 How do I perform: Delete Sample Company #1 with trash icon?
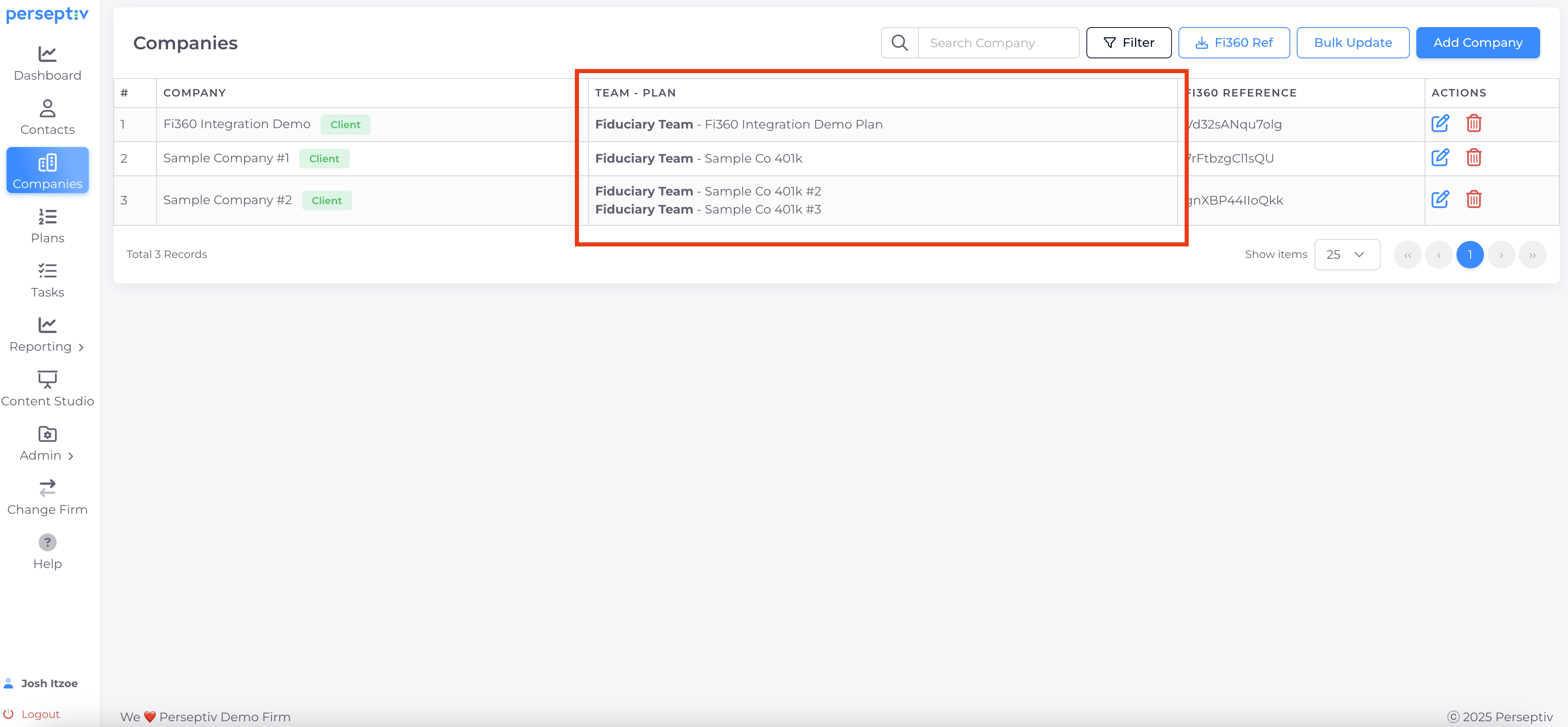[x=1473, y=158]
